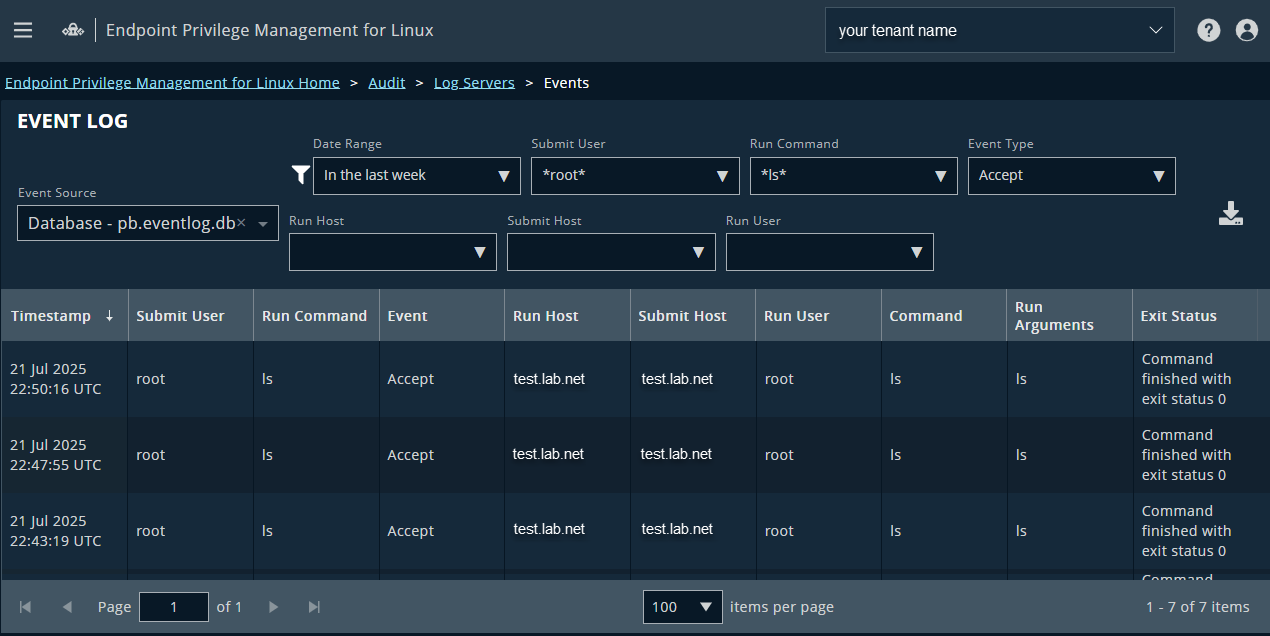Click Submit Host test.lab.net in 22:47:55 row
Screen dimensions: 1270x636
coord(677,454)
